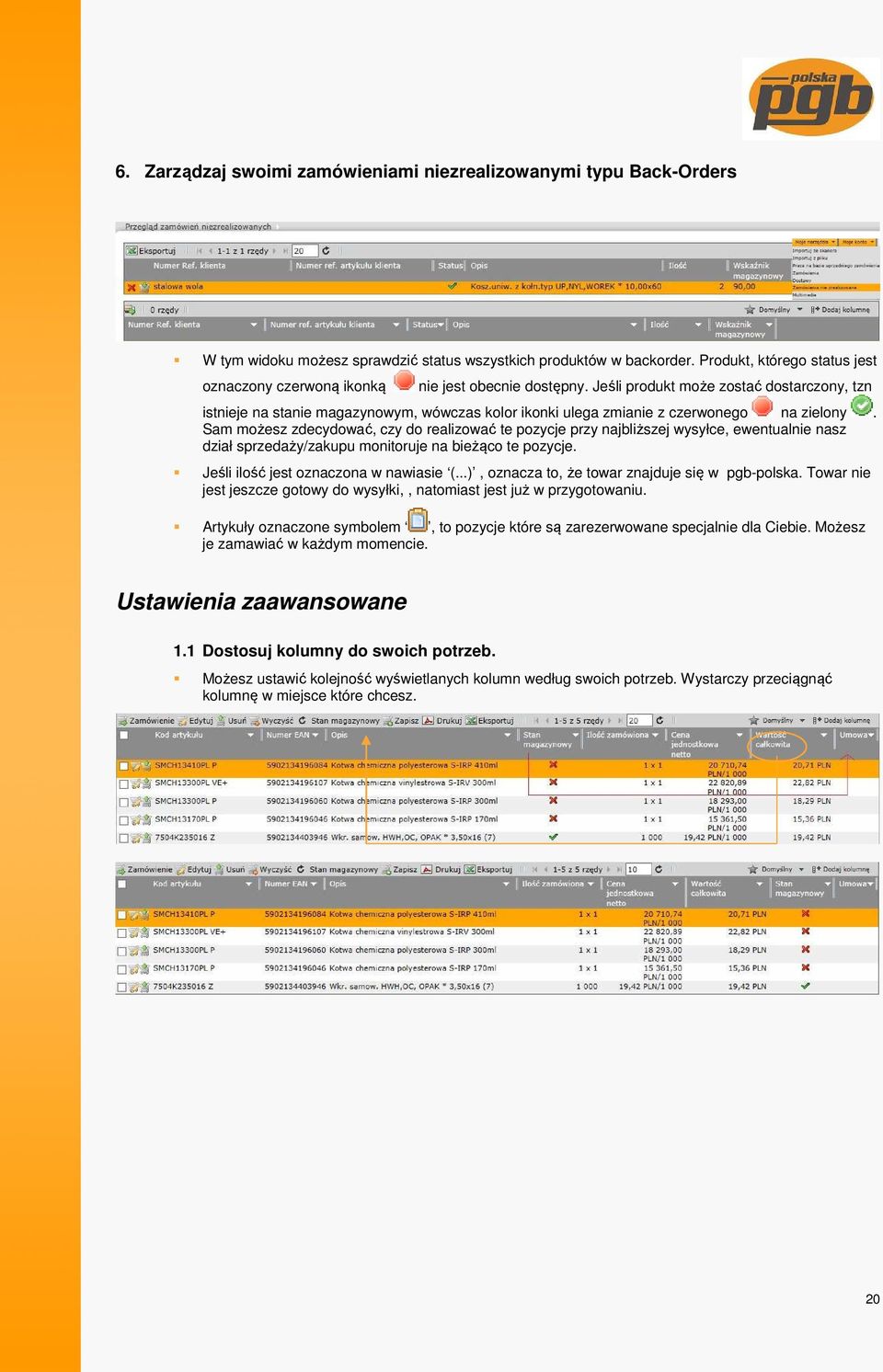
Task: Delete the stalowa wola row with red X
Action: coord(132,287)
